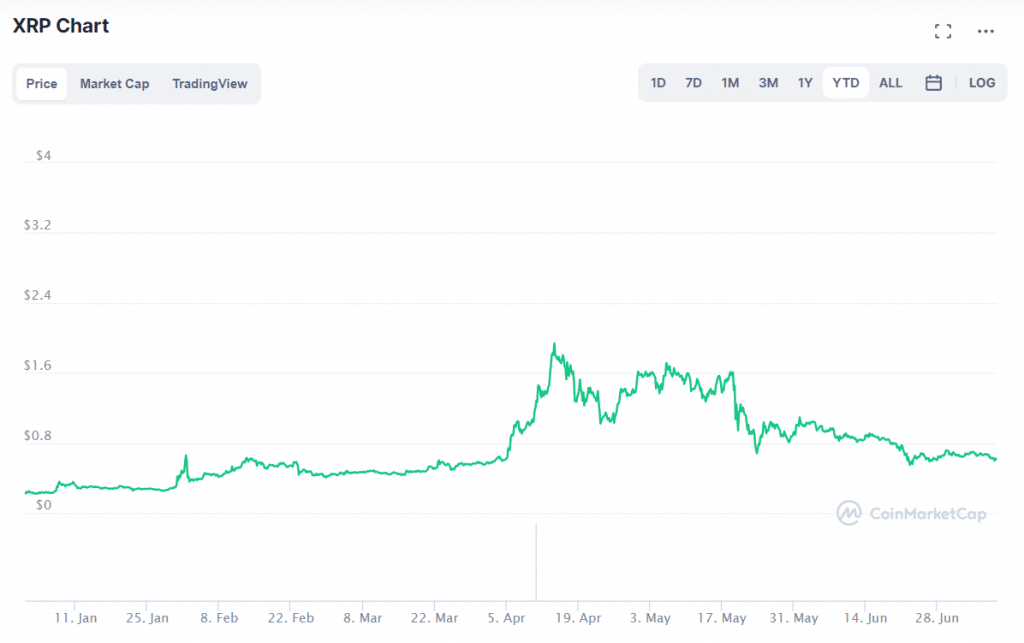Screen dimensions: 1024x643
Task: Choose the 1Y time range
Action: (805, 83)
